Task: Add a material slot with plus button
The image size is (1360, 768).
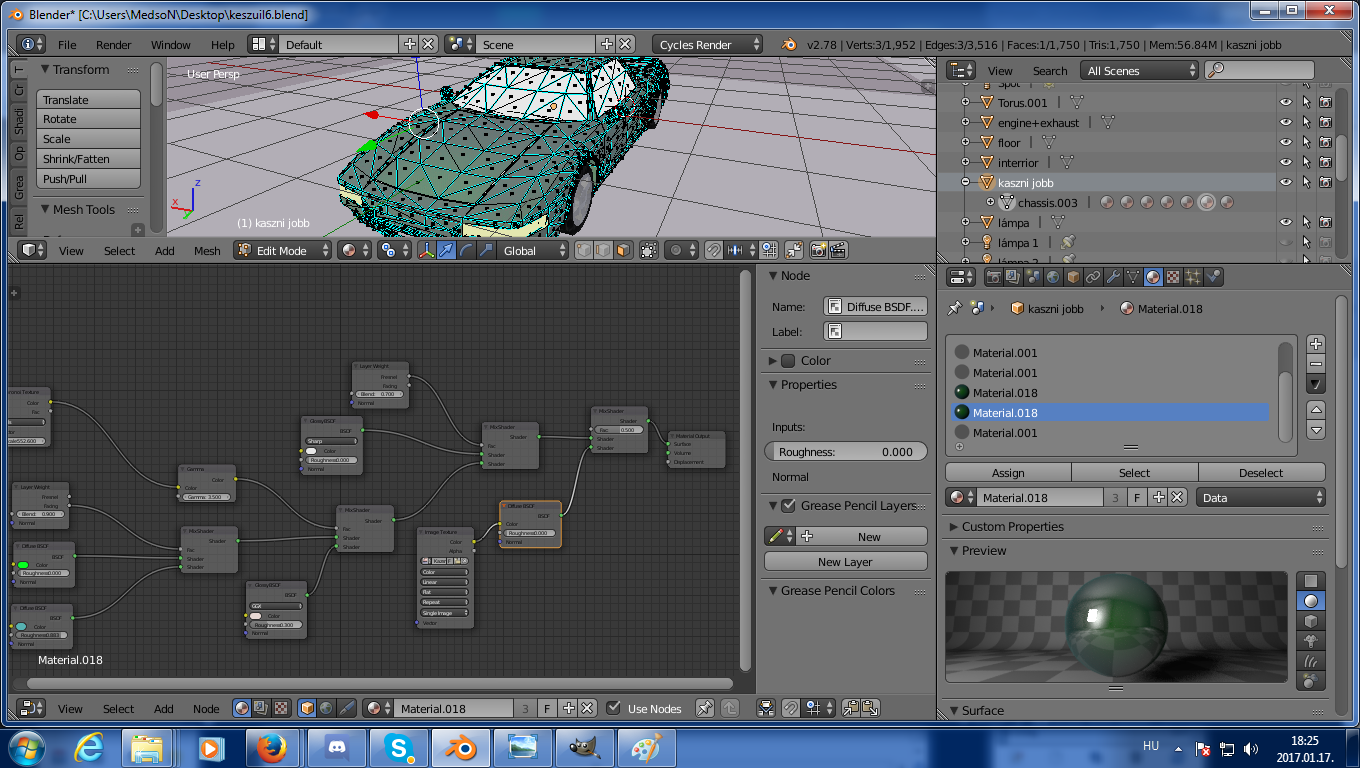Action: (1316, 344)
